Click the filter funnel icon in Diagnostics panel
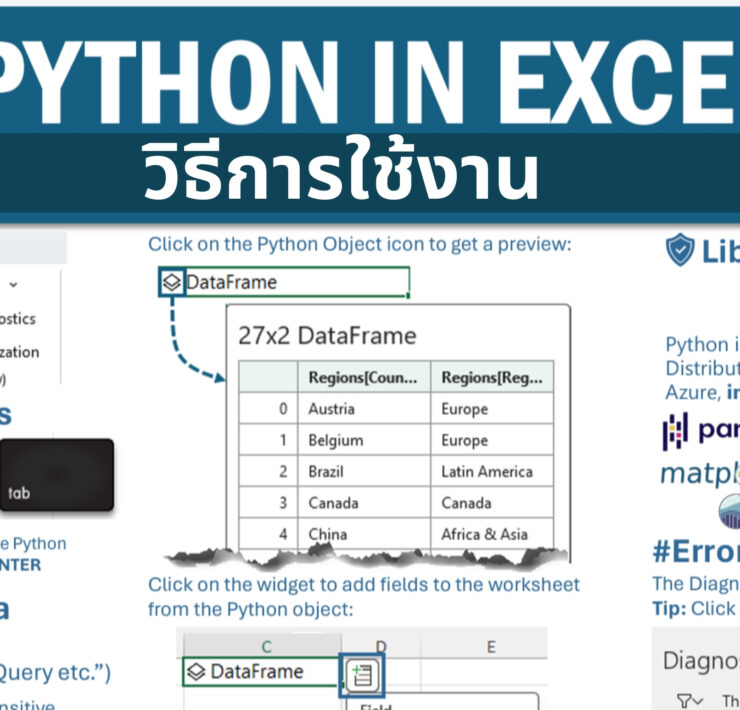This screenshot has height=710, width=740. [x=684, y=699]
